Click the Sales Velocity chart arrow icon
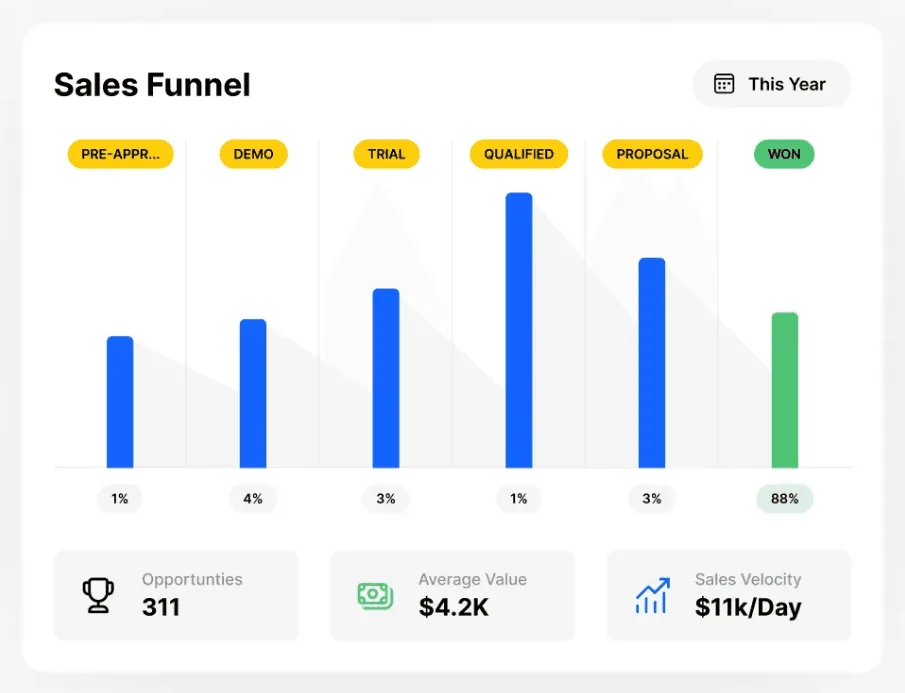The height and width of the screenshot is (693, 905). 652,594
